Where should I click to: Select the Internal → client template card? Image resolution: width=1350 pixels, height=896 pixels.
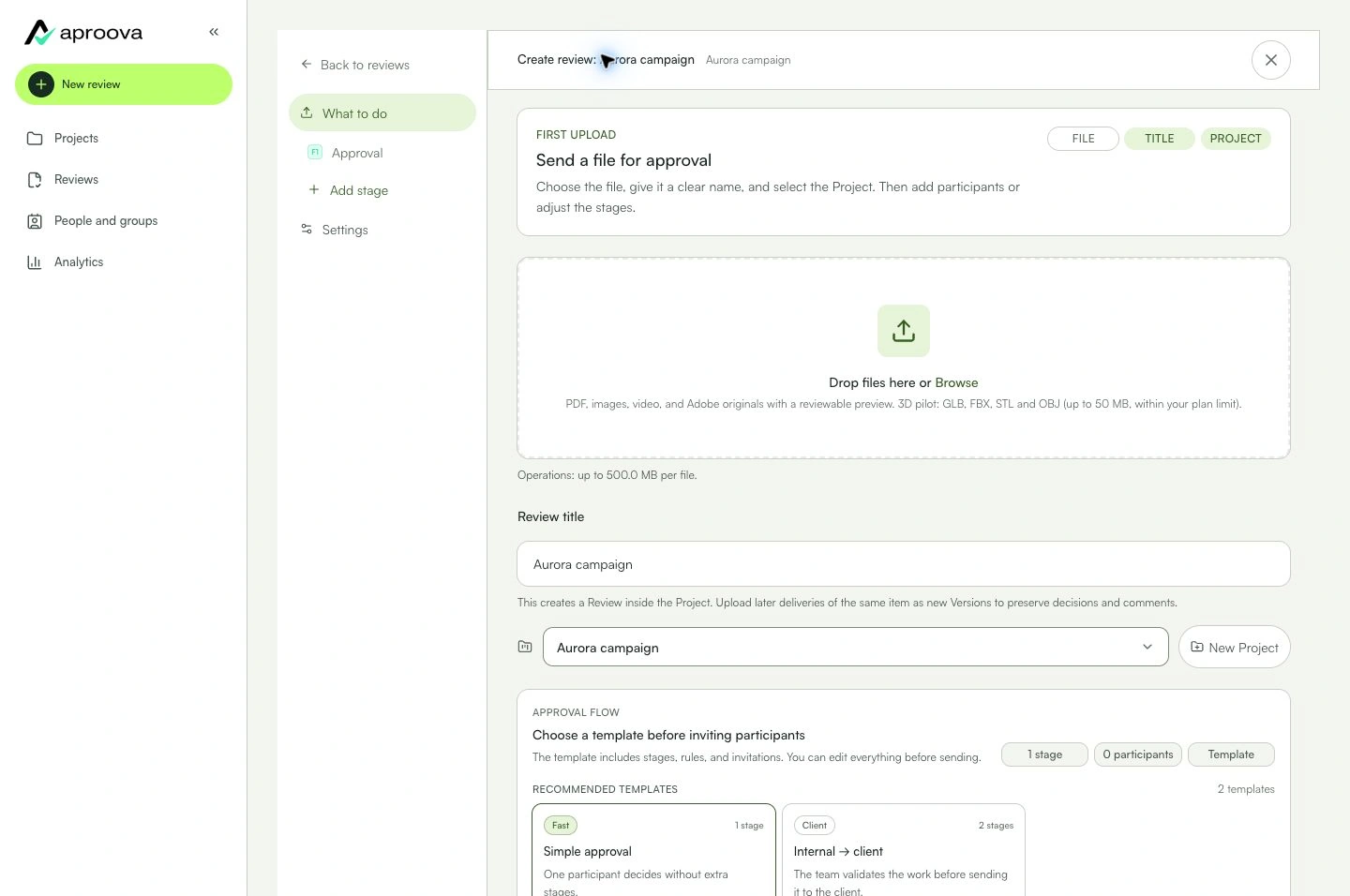(904, 850)
